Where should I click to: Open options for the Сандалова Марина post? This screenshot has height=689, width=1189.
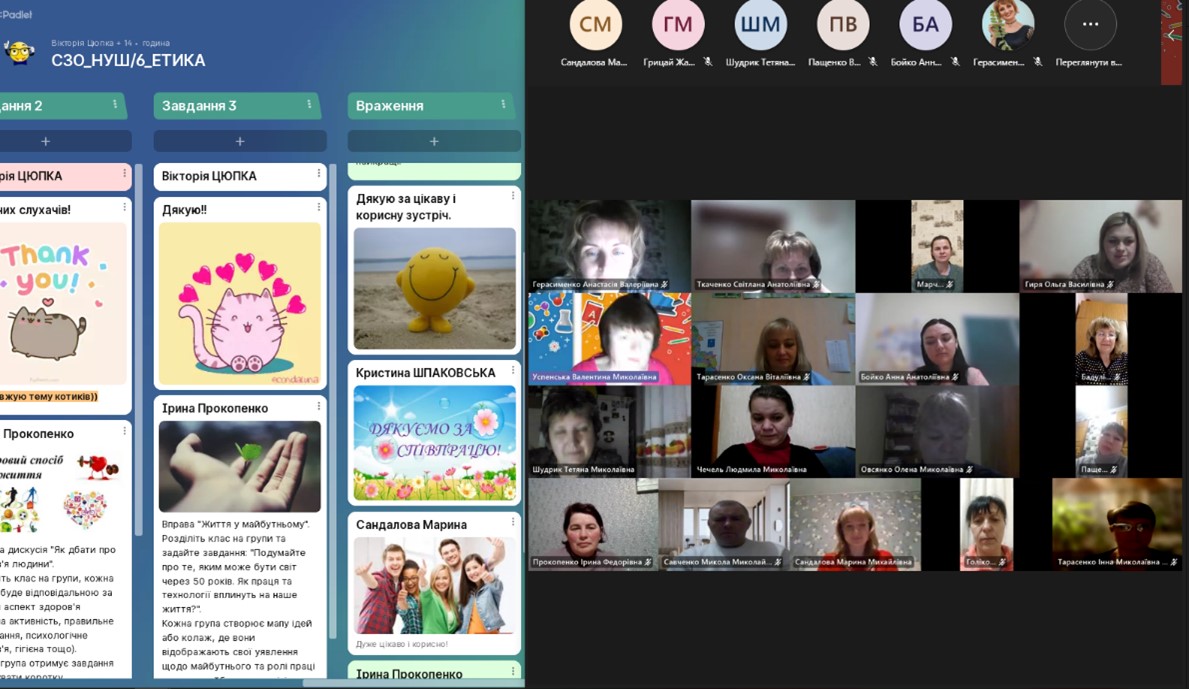pyautogui.click(x=513, y=522)
